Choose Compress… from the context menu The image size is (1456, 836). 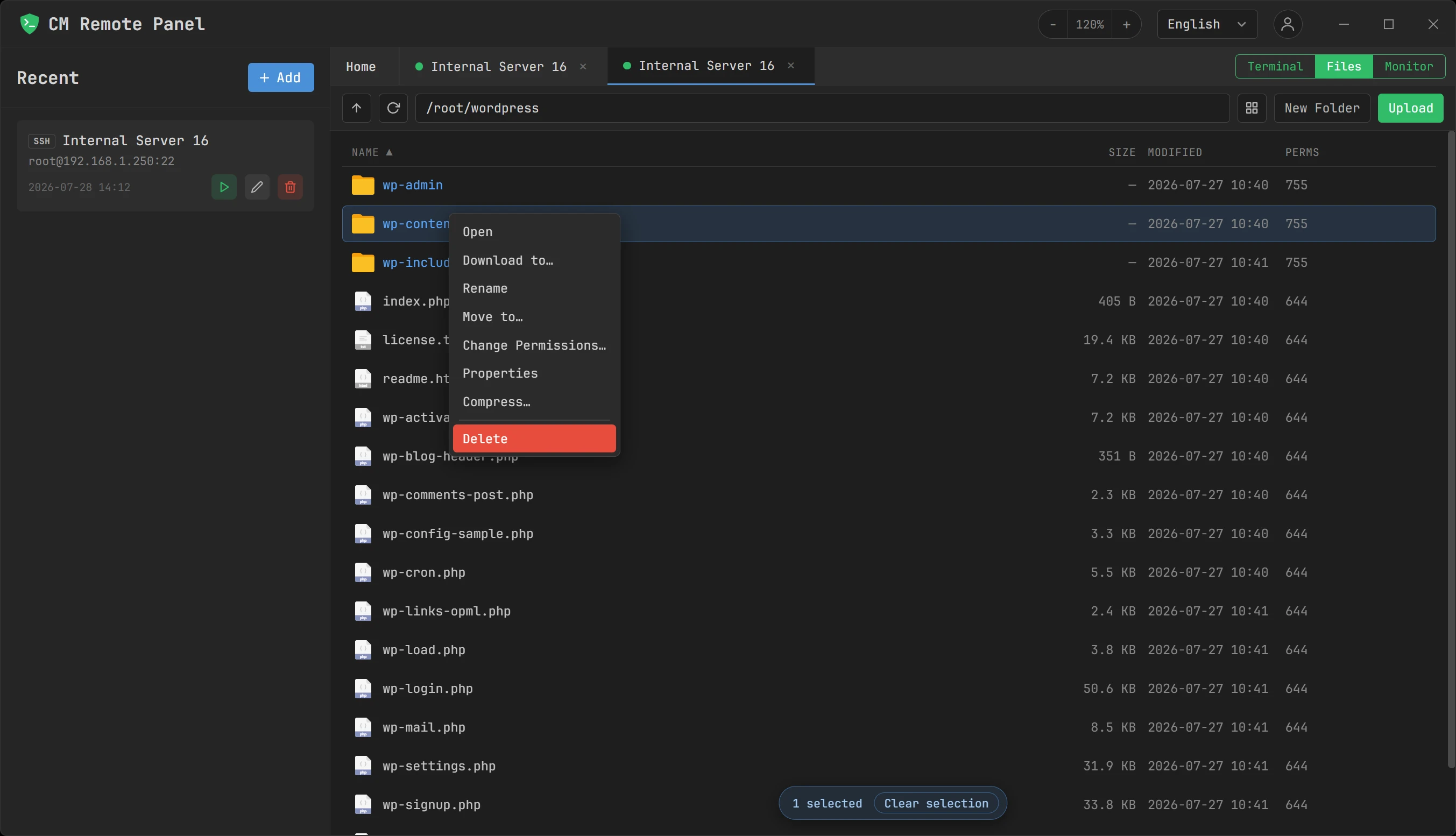(x=534, y=402)
